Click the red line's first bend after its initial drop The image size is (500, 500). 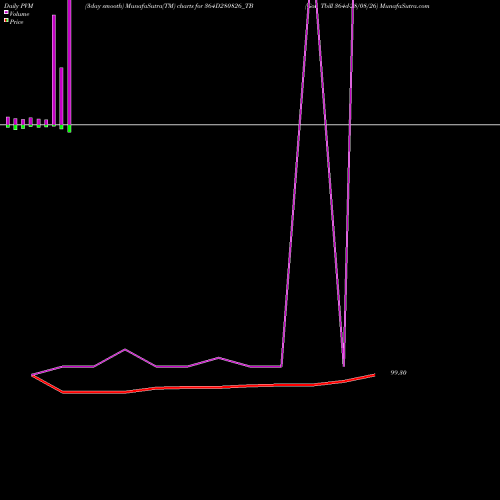click(x=63, y=392)
